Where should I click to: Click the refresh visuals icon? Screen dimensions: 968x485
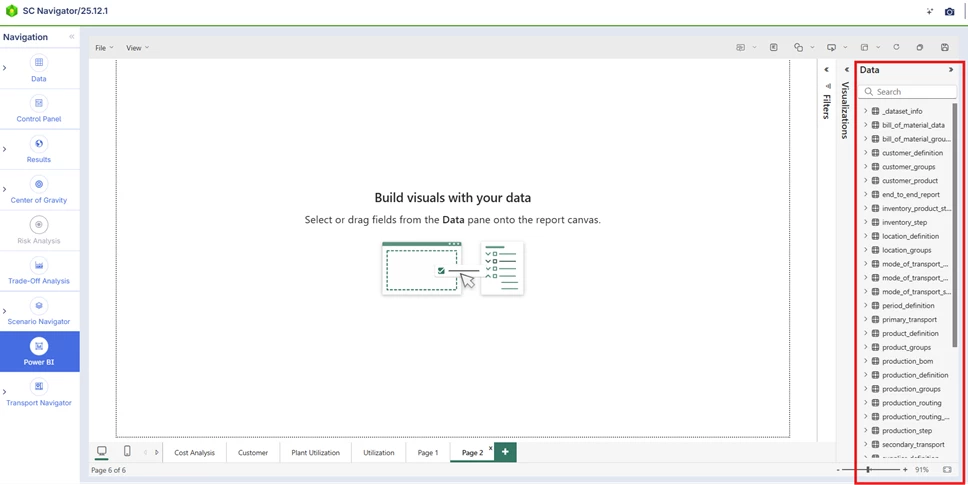click(896, 48)
